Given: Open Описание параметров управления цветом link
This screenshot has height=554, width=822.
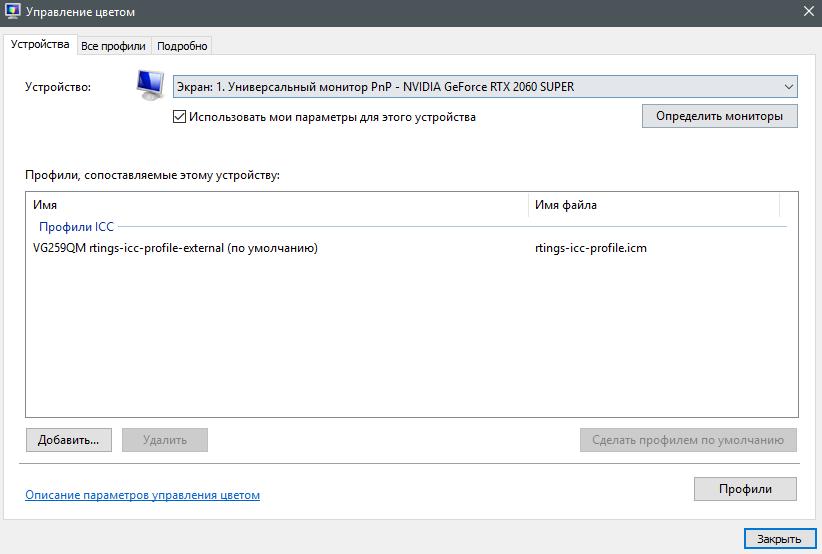Looking at the screenshot, I should (142, 495).
